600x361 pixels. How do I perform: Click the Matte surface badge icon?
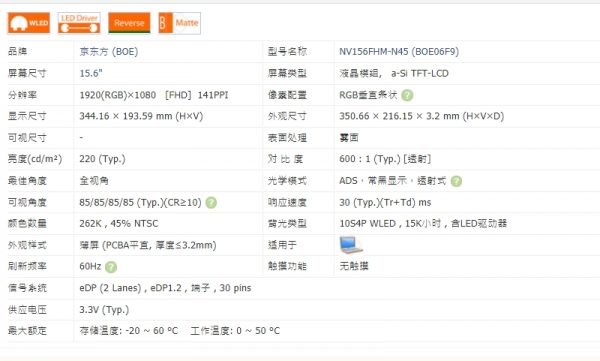point(179,23)
